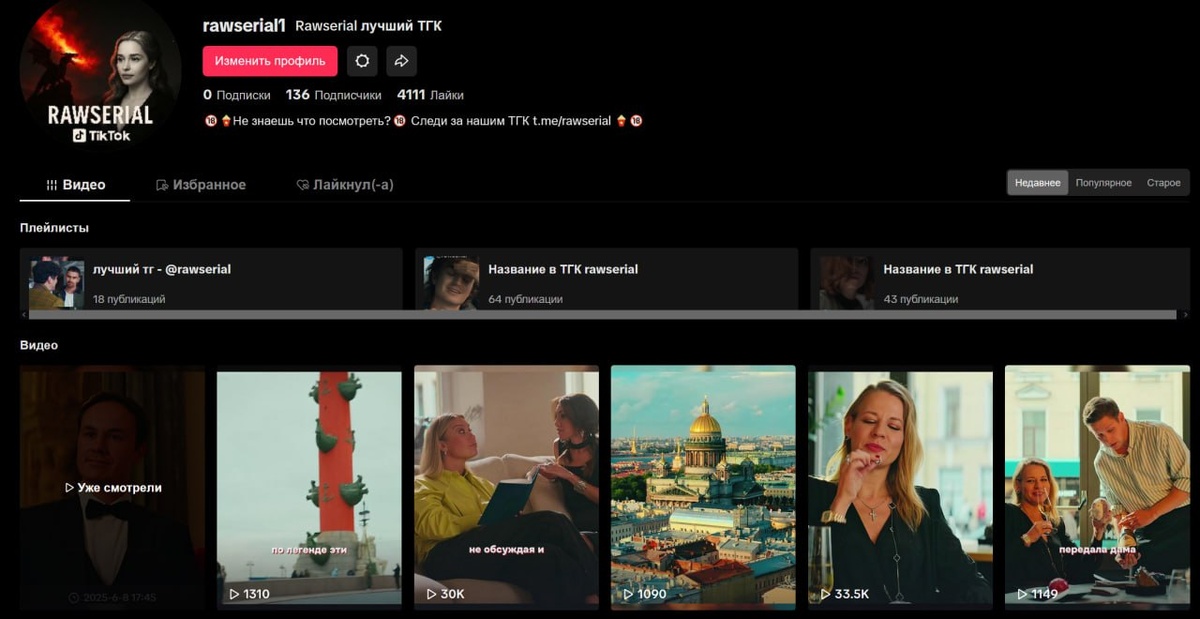Click the left arrow of playlists scrollbar
The height and width of the screenshot is (619, 1200).
[x=24, y=315]
